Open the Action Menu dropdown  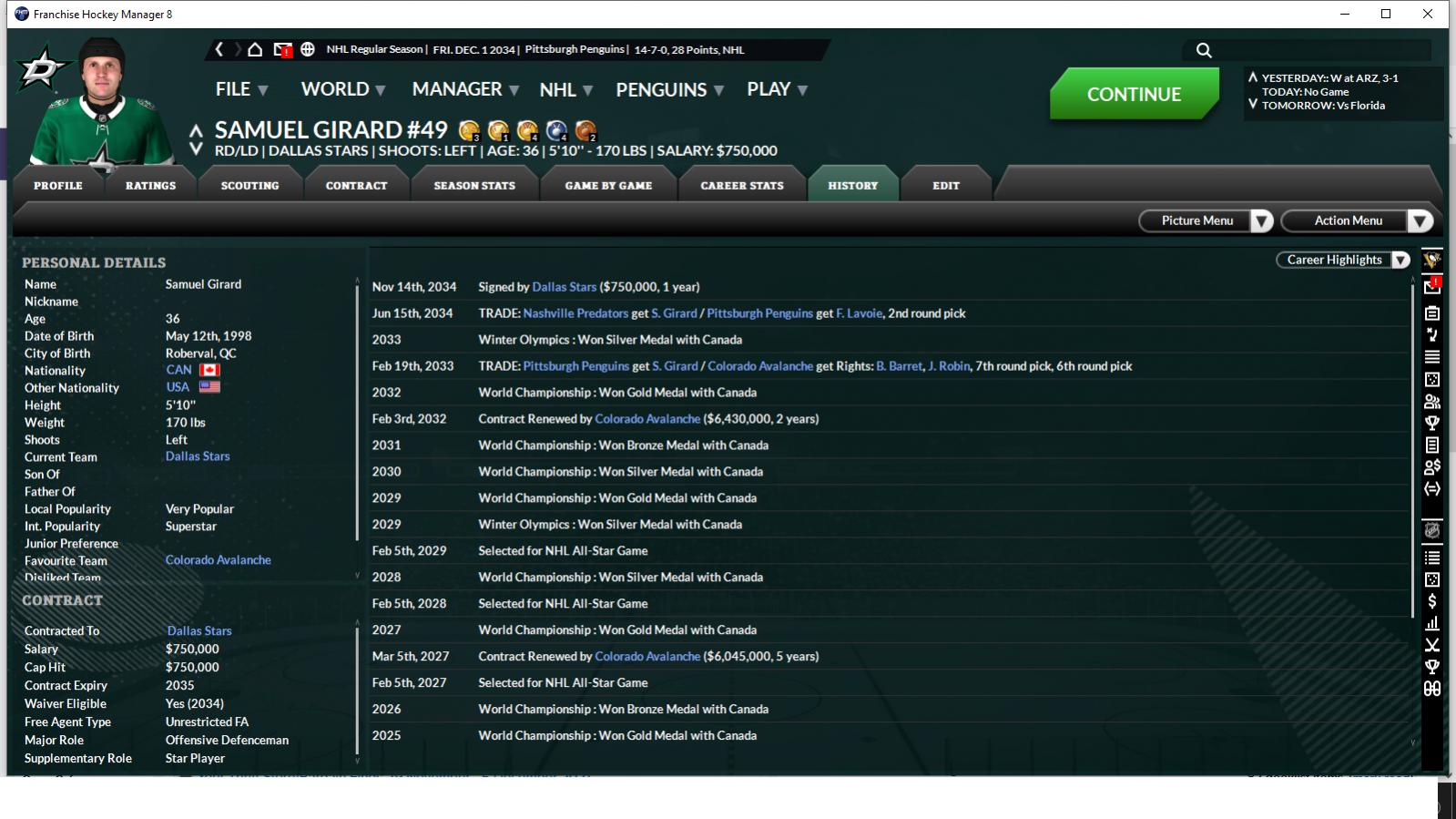tap(1357, 220)
